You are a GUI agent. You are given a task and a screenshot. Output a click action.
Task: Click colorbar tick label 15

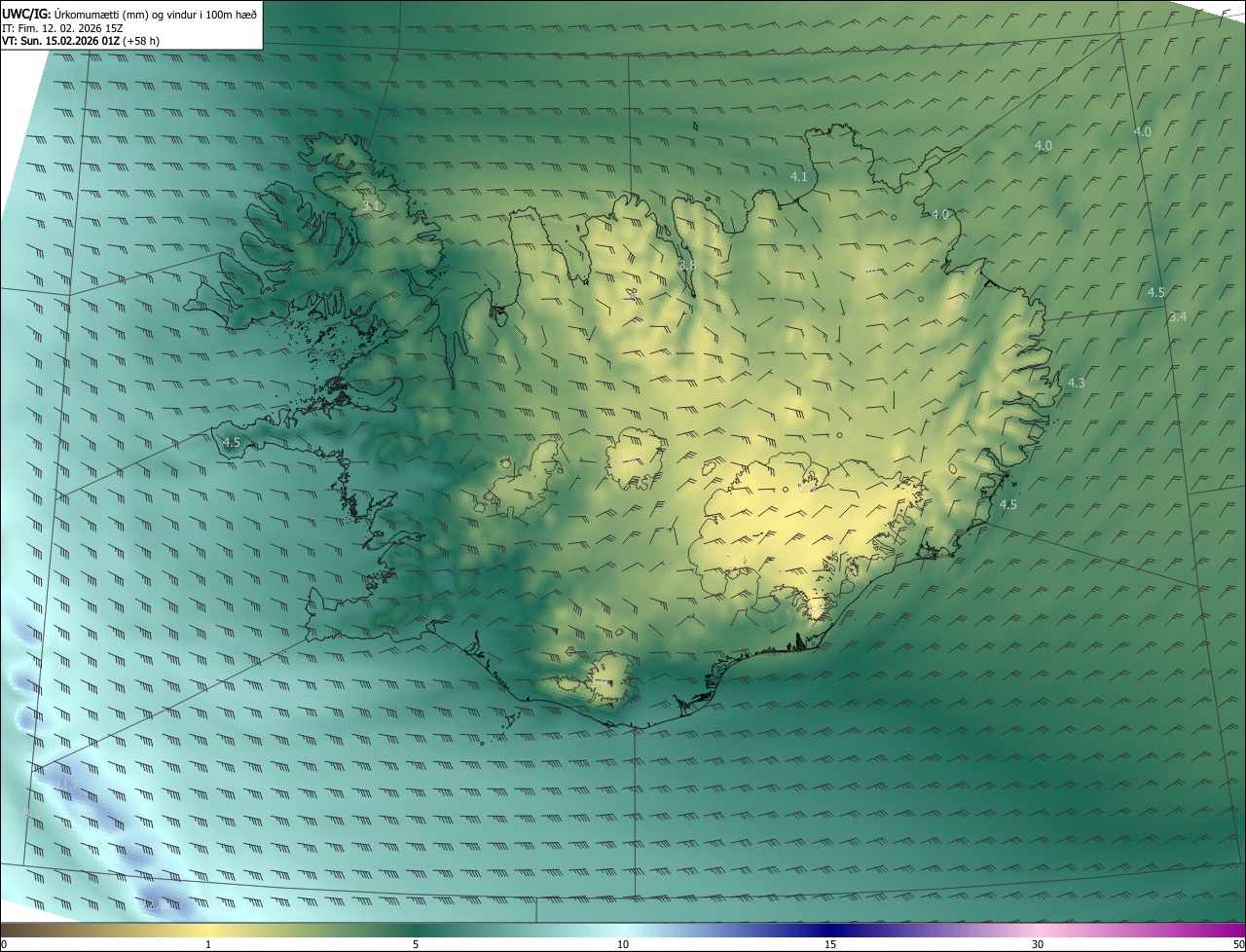point(830,944)
